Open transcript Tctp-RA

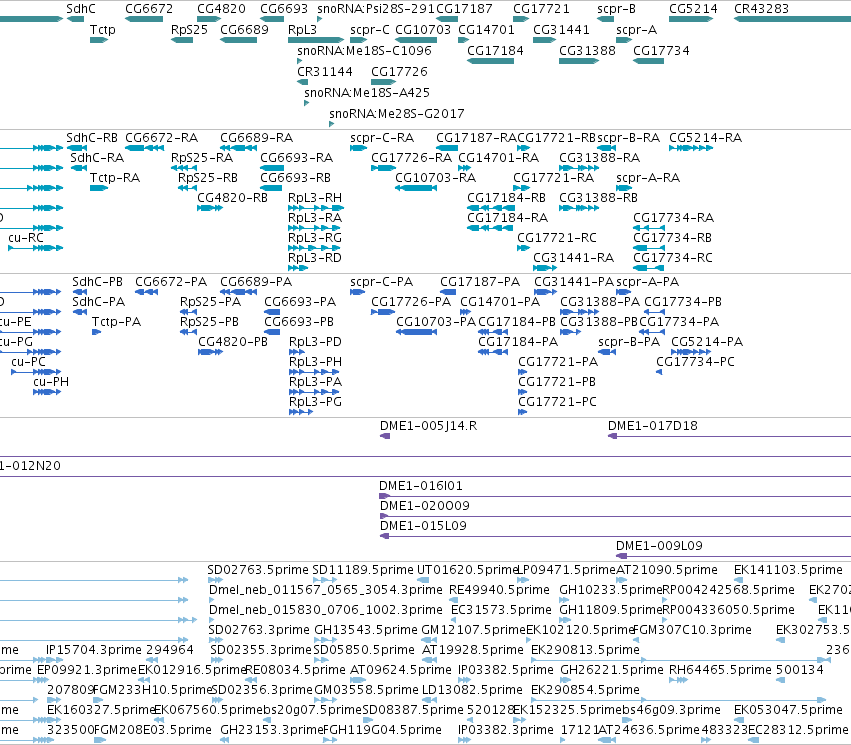(x=115, y=178)
